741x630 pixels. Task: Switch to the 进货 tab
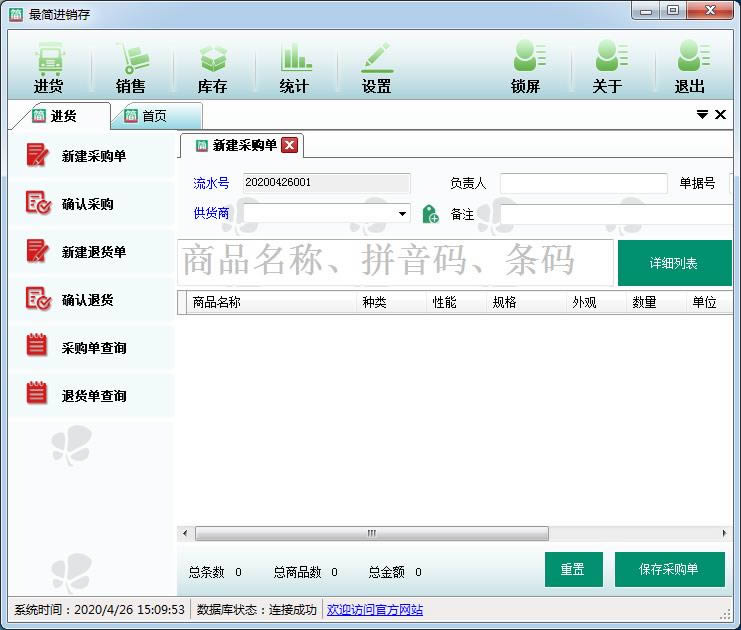(61, 116)
